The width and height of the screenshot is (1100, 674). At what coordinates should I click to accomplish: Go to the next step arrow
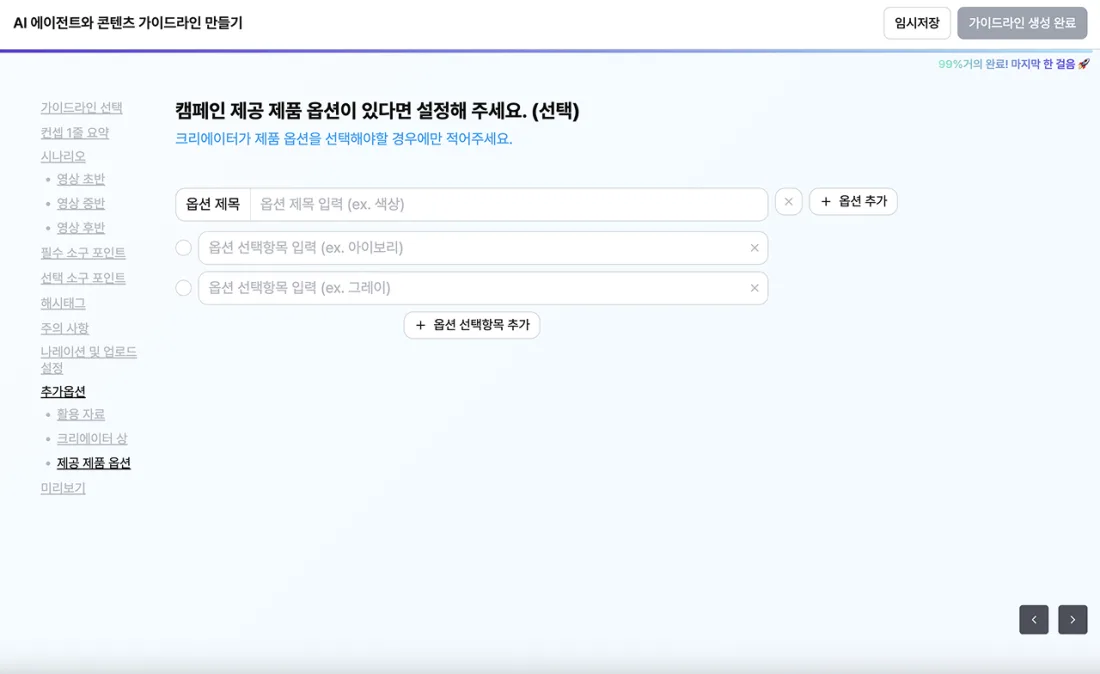click(x=1072, y=619)
